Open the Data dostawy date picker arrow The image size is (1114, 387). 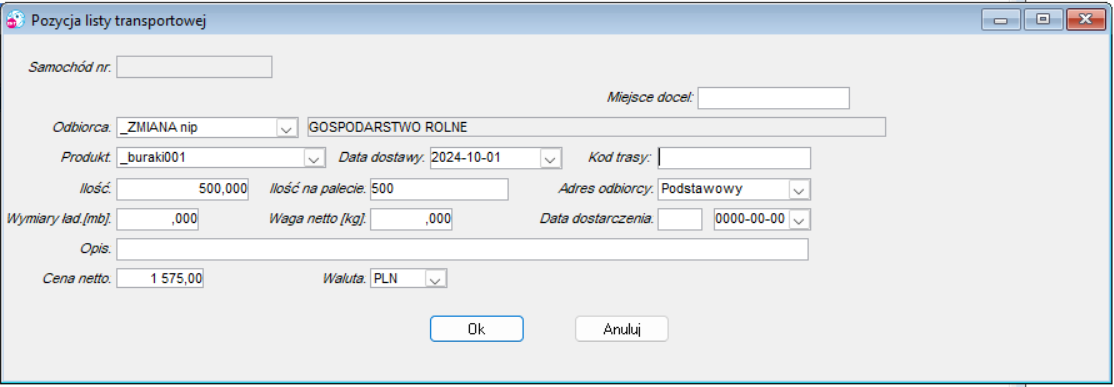[550, 158]
